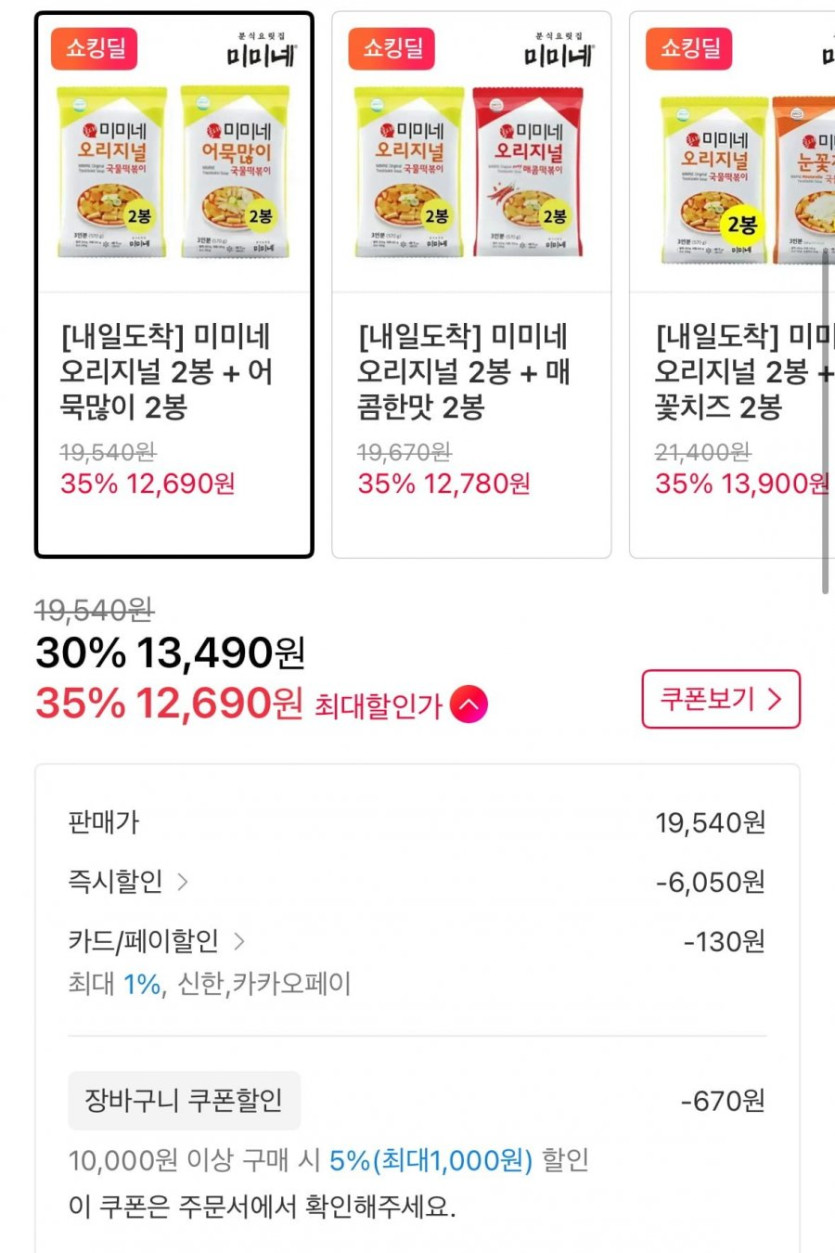Click 쇼킹딜 badge on third product card
The width and height of the screenshot is (835, 1253).
[689, 48]
